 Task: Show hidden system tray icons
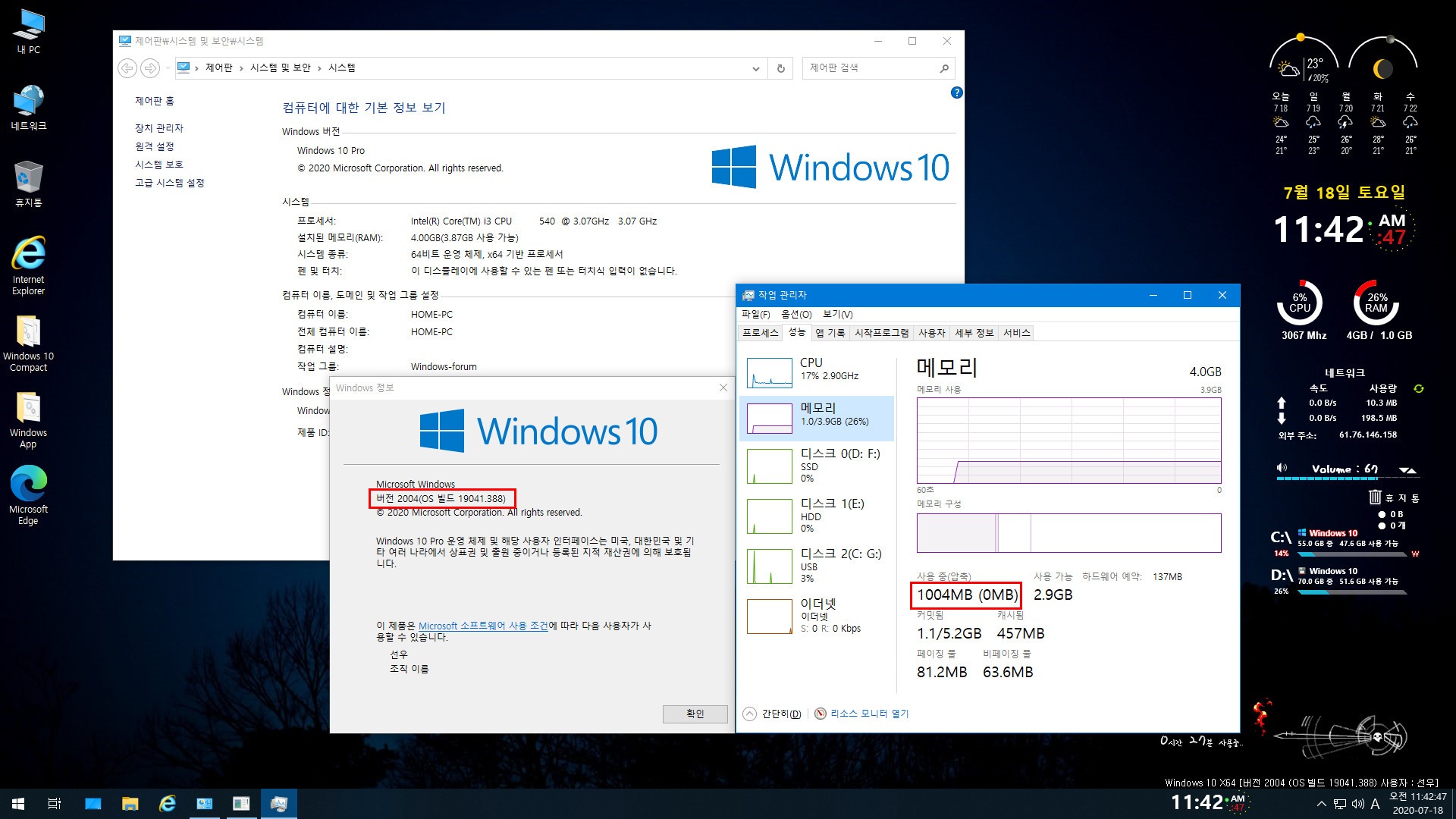coord(1322,804)
